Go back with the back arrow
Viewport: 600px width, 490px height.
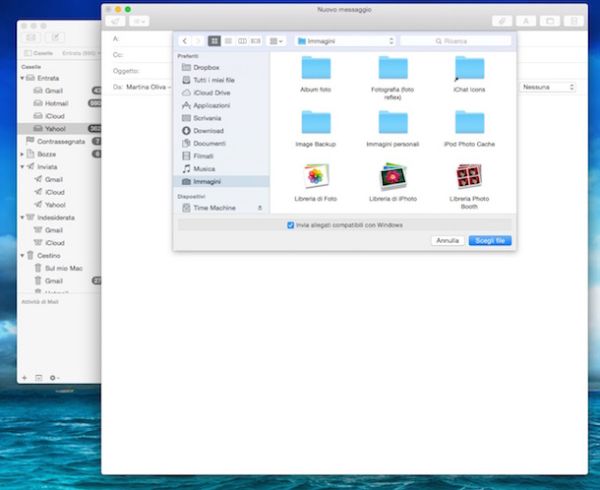pyautogui.click(x=185, y=41)
